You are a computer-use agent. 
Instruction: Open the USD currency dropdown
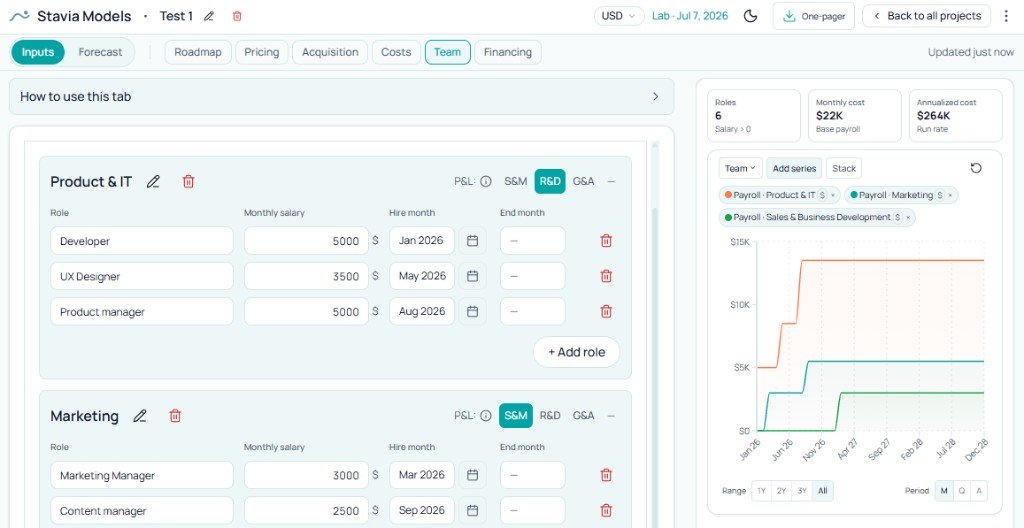[x=619, y=16]
